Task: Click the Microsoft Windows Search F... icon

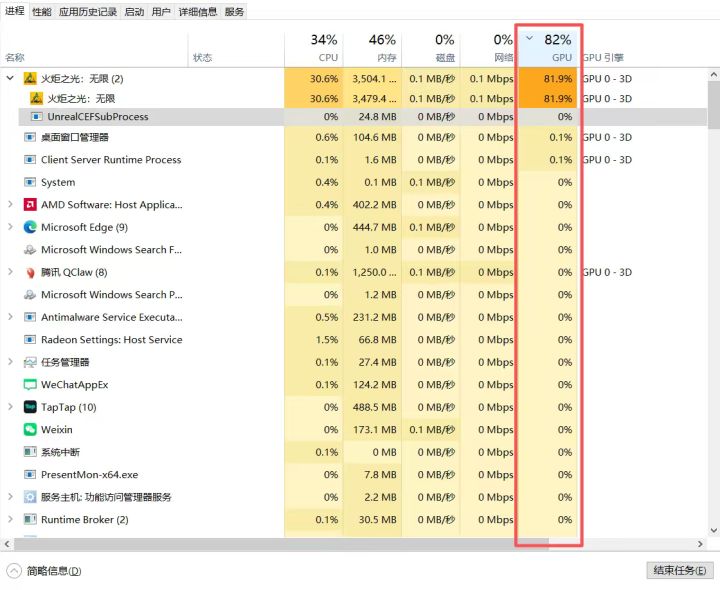Action: [x=30, y=249]
